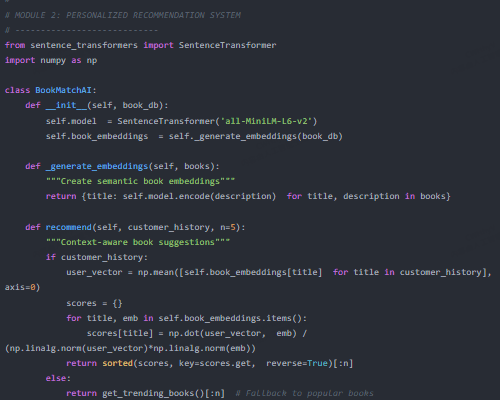This screenshot has width=500, height=400.
Task: Click 'for title, description in books}' clause
Action: (368, 196)
